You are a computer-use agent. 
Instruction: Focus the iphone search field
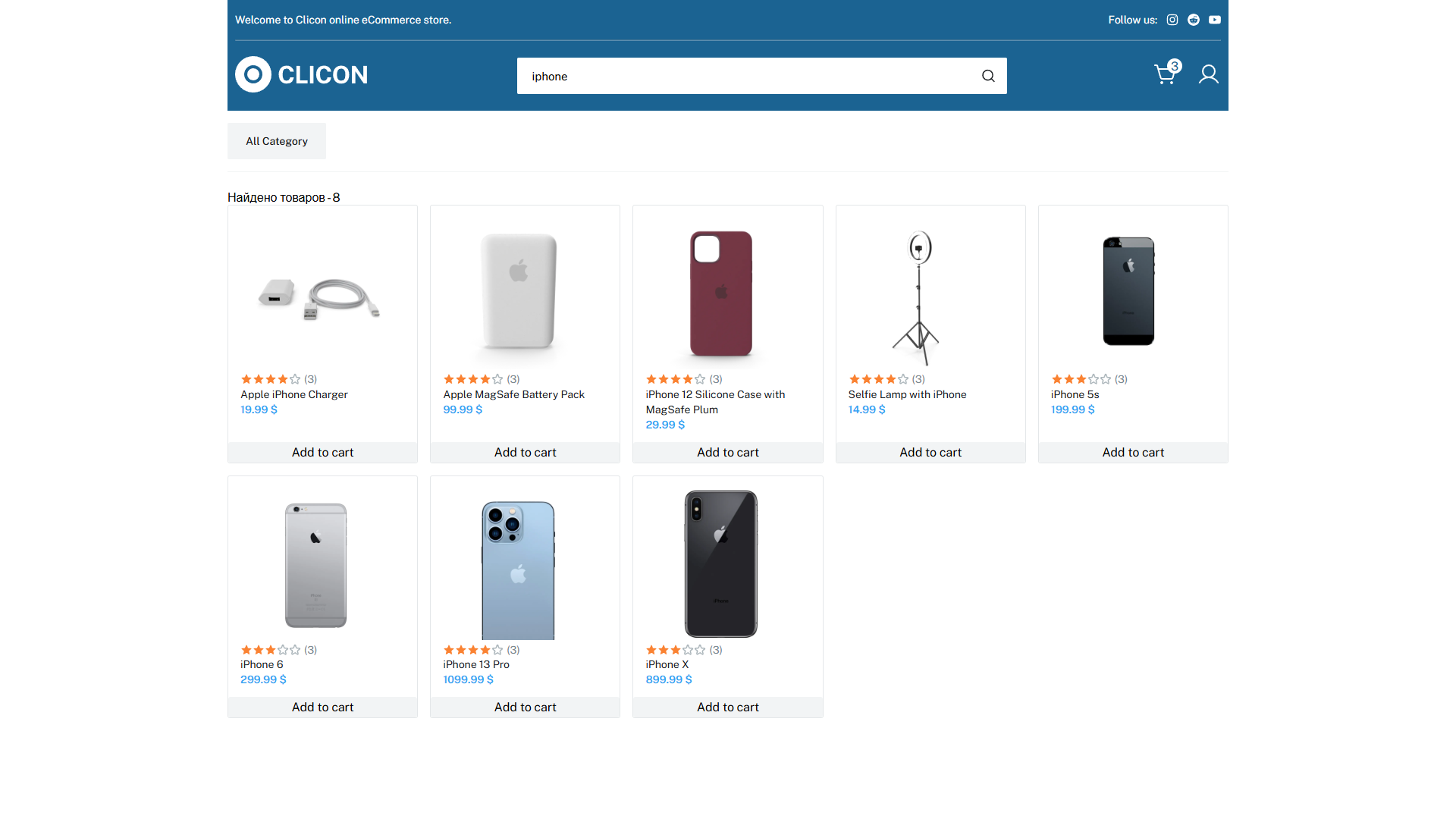[747, 76]
